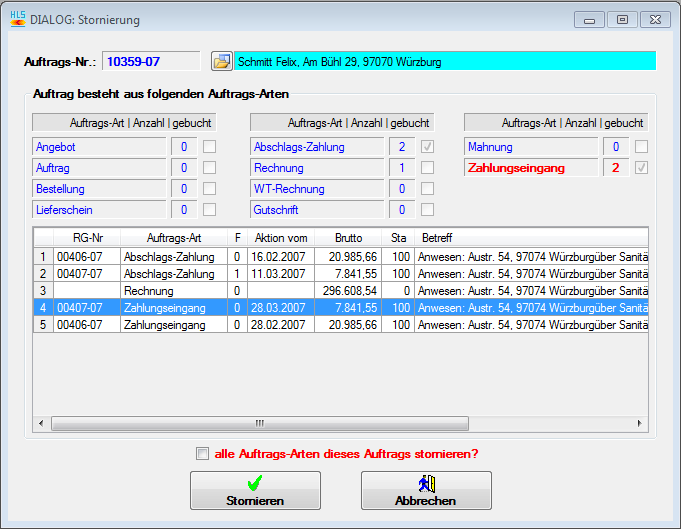The height and width of the screenshot is (529, 681).
Task: Click the Auftrags-Nr. field showing 10359-07
Action: 151,61
